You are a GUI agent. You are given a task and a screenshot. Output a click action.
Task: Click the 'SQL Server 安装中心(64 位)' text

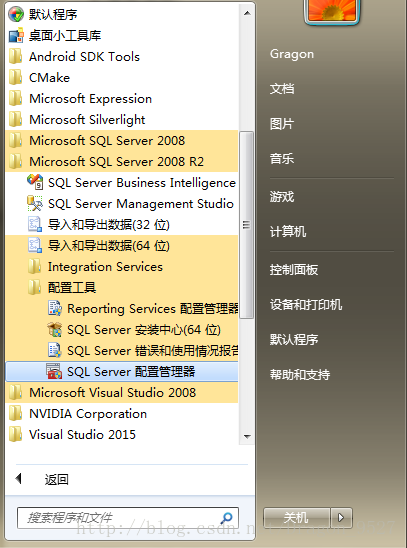(x=144, y=330)
